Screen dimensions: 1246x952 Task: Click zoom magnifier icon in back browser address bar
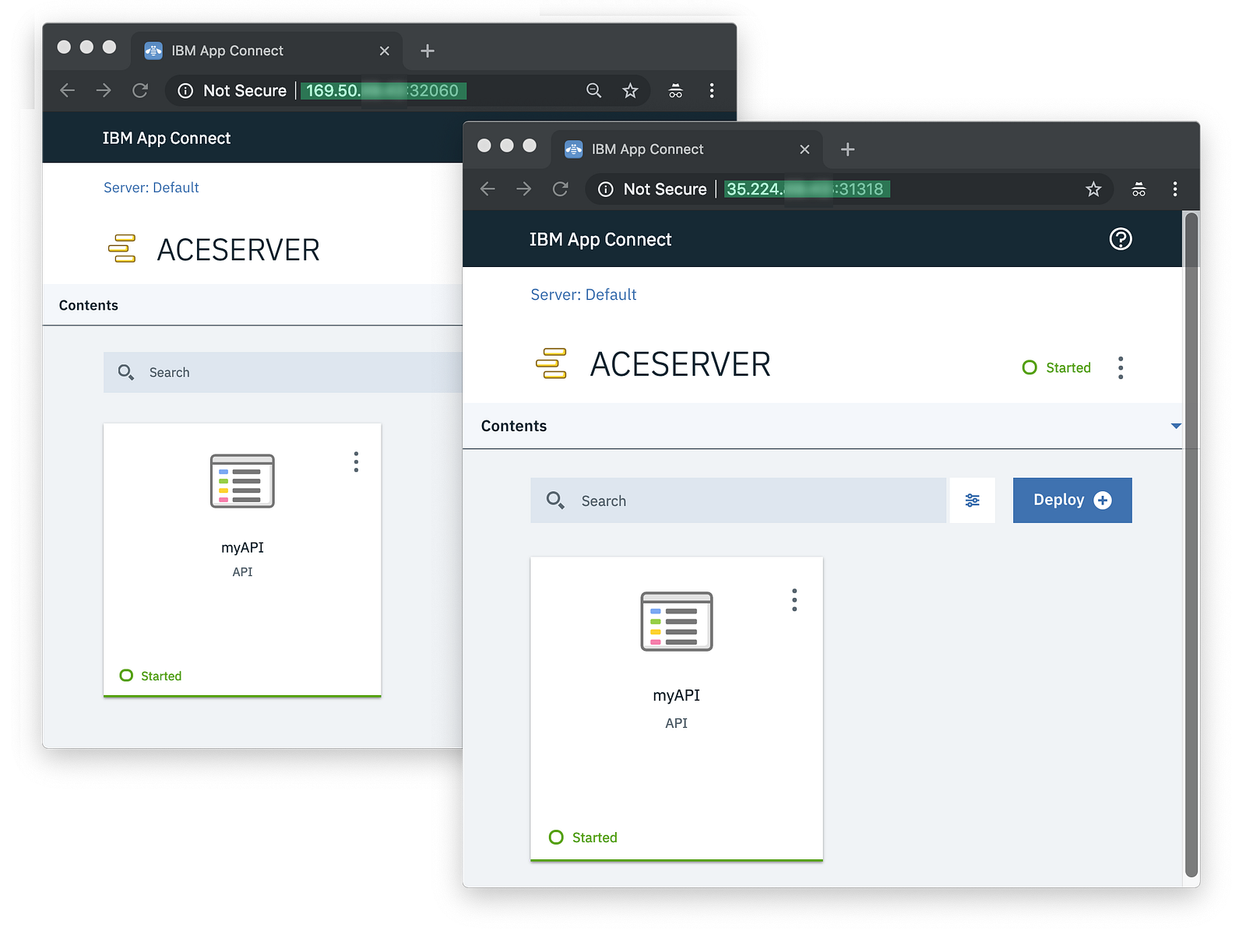[594, 91]
